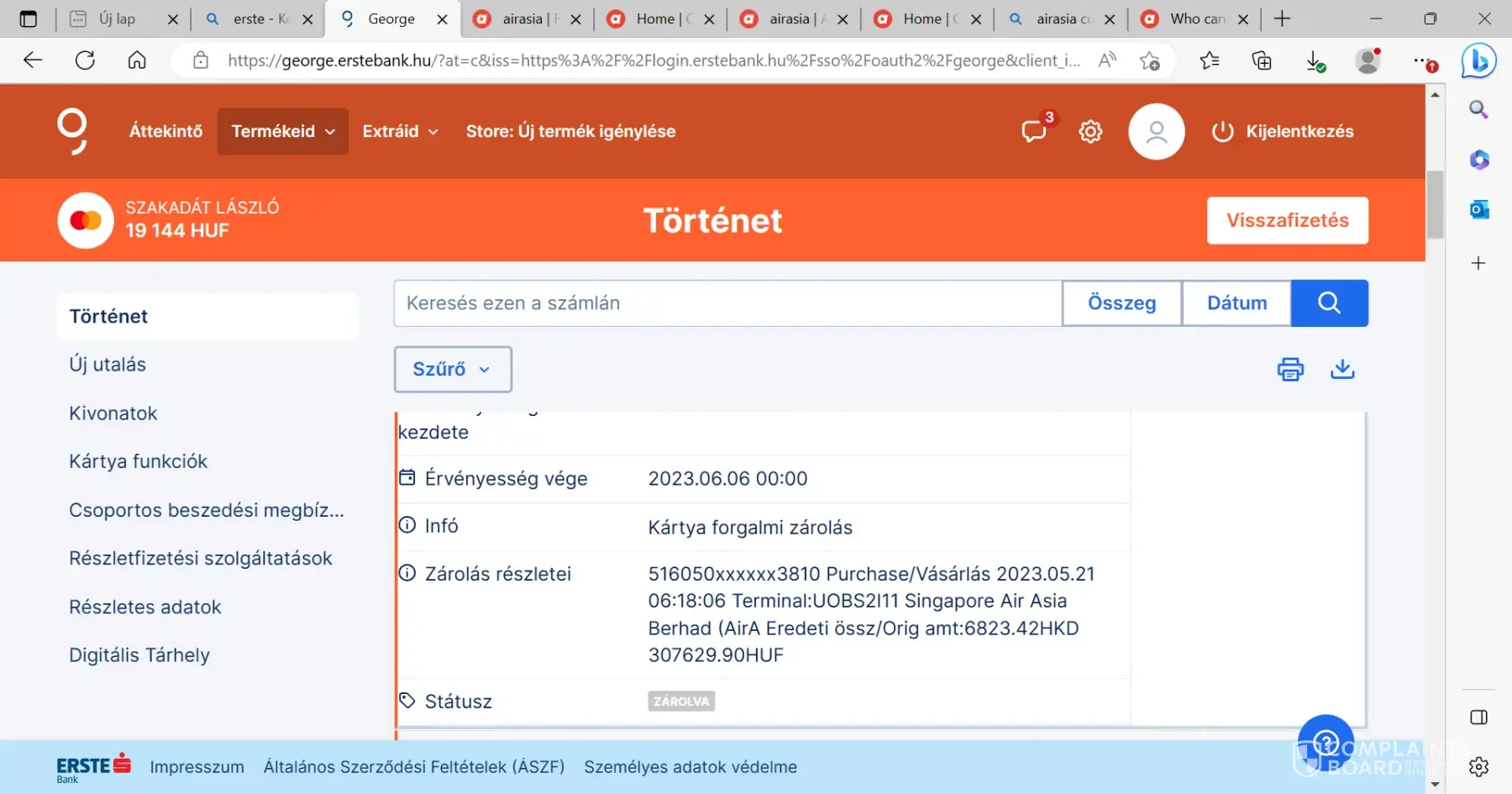1512x794 pixels.
Task: Download the transaction history
Action: [1342, 369]
